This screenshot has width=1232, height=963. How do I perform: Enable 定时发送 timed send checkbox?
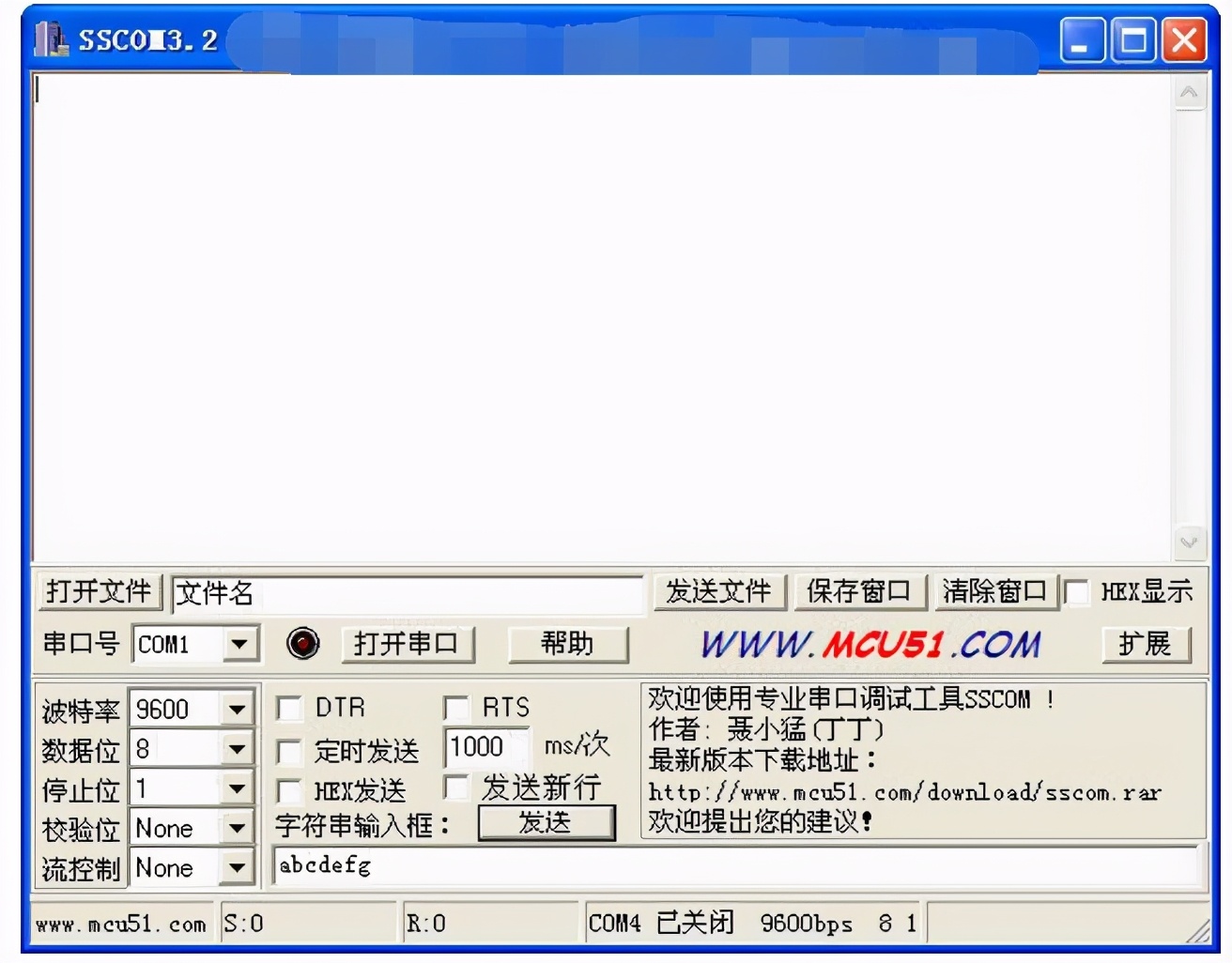tap(289, 751)
